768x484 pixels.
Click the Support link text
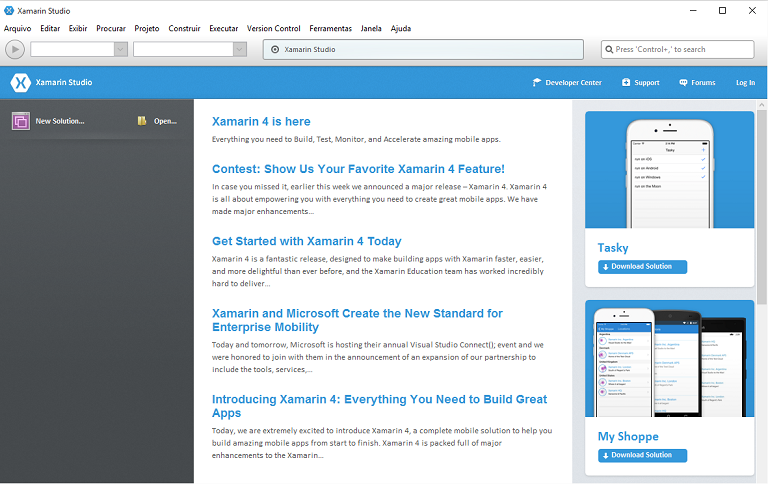tap(647, 82)
